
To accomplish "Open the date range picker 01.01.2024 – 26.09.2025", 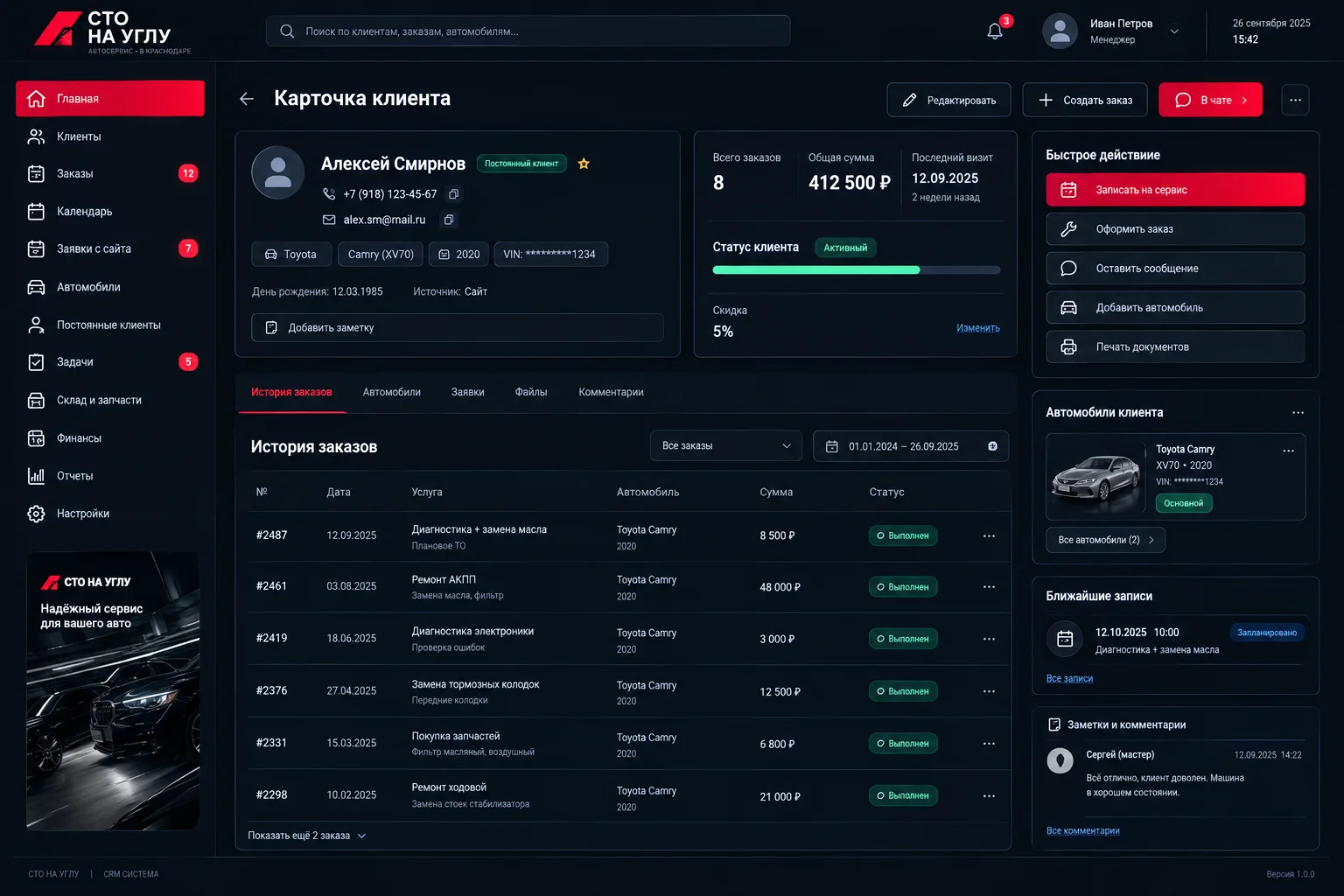I will tap(910, 446).
